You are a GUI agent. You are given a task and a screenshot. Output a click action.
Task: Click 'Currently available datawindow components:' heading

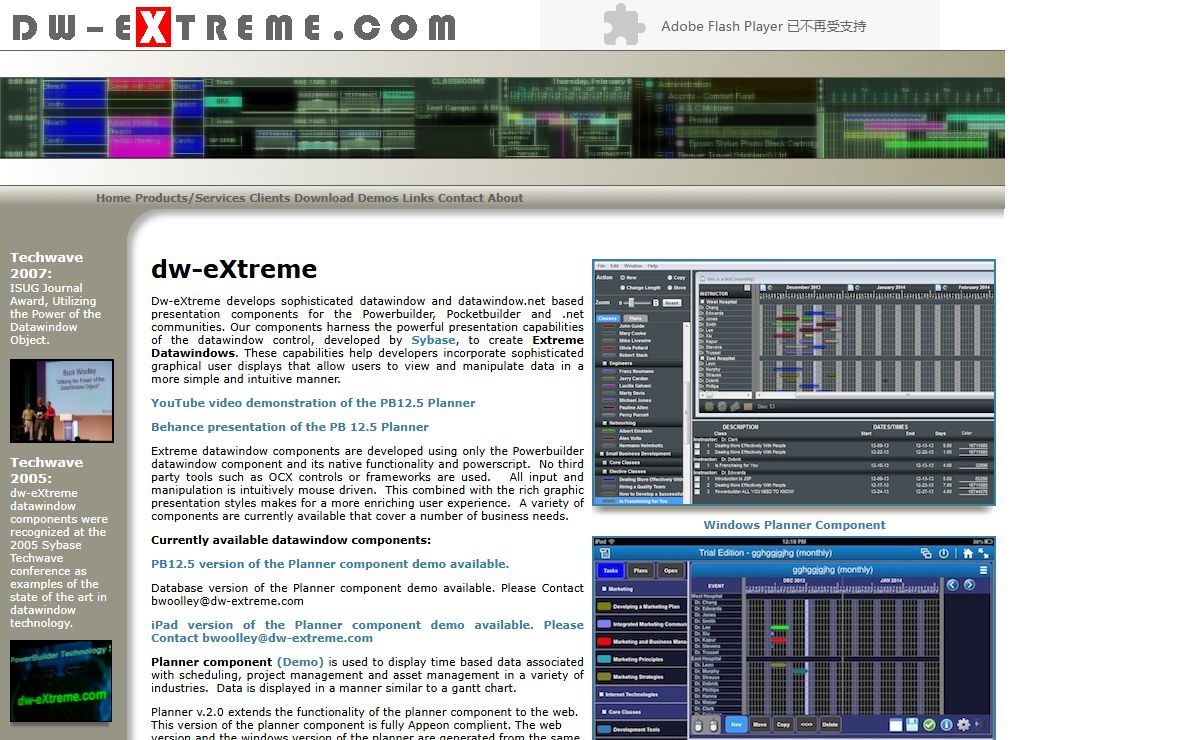(291, 540)
